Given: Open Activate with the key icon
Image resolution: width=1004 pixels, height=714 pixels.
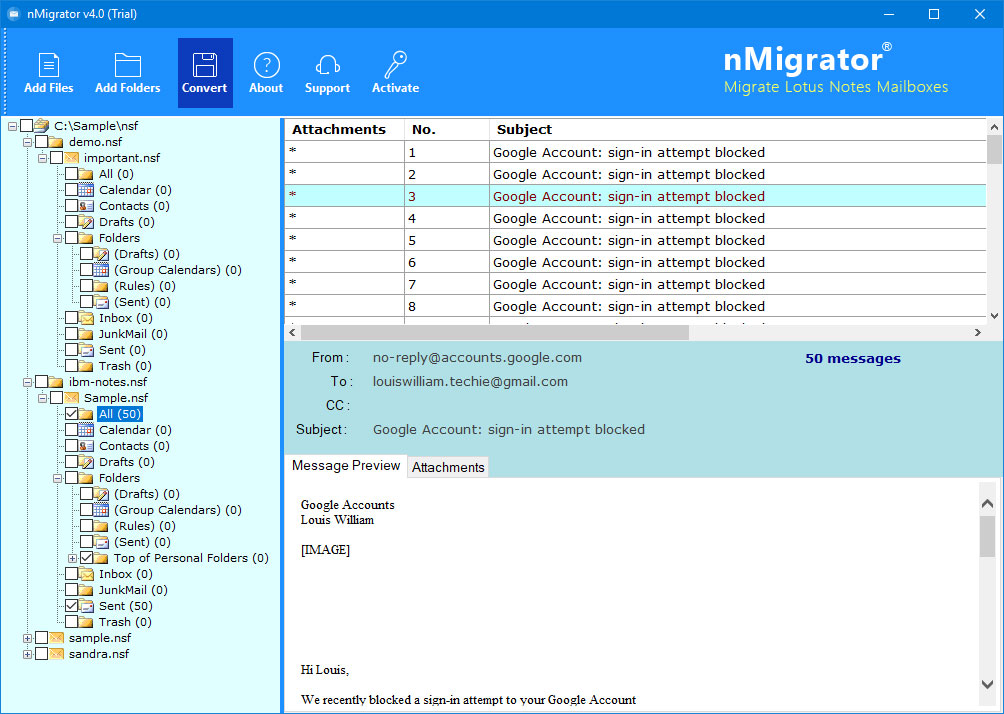Looking at the screenshot, I should (x=396, y=65).
